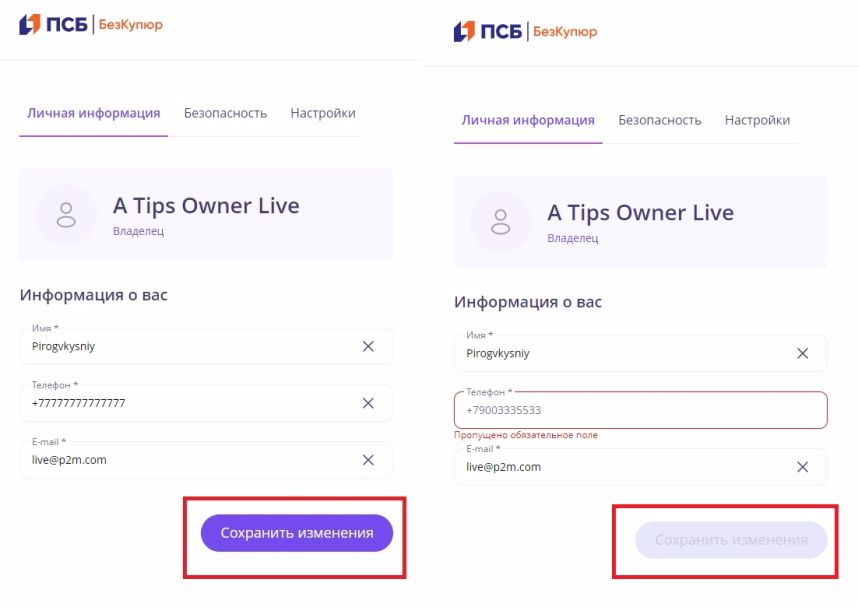Focus the empty Телефон field with red border
The width and height of the screenshot is (858, 607).
(x=641, y=410)
